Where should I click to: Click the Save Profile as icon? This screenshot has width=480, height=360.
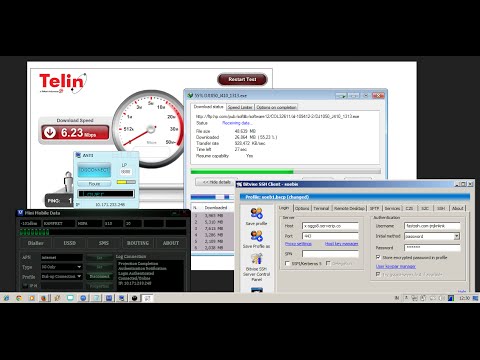[257, 236]
